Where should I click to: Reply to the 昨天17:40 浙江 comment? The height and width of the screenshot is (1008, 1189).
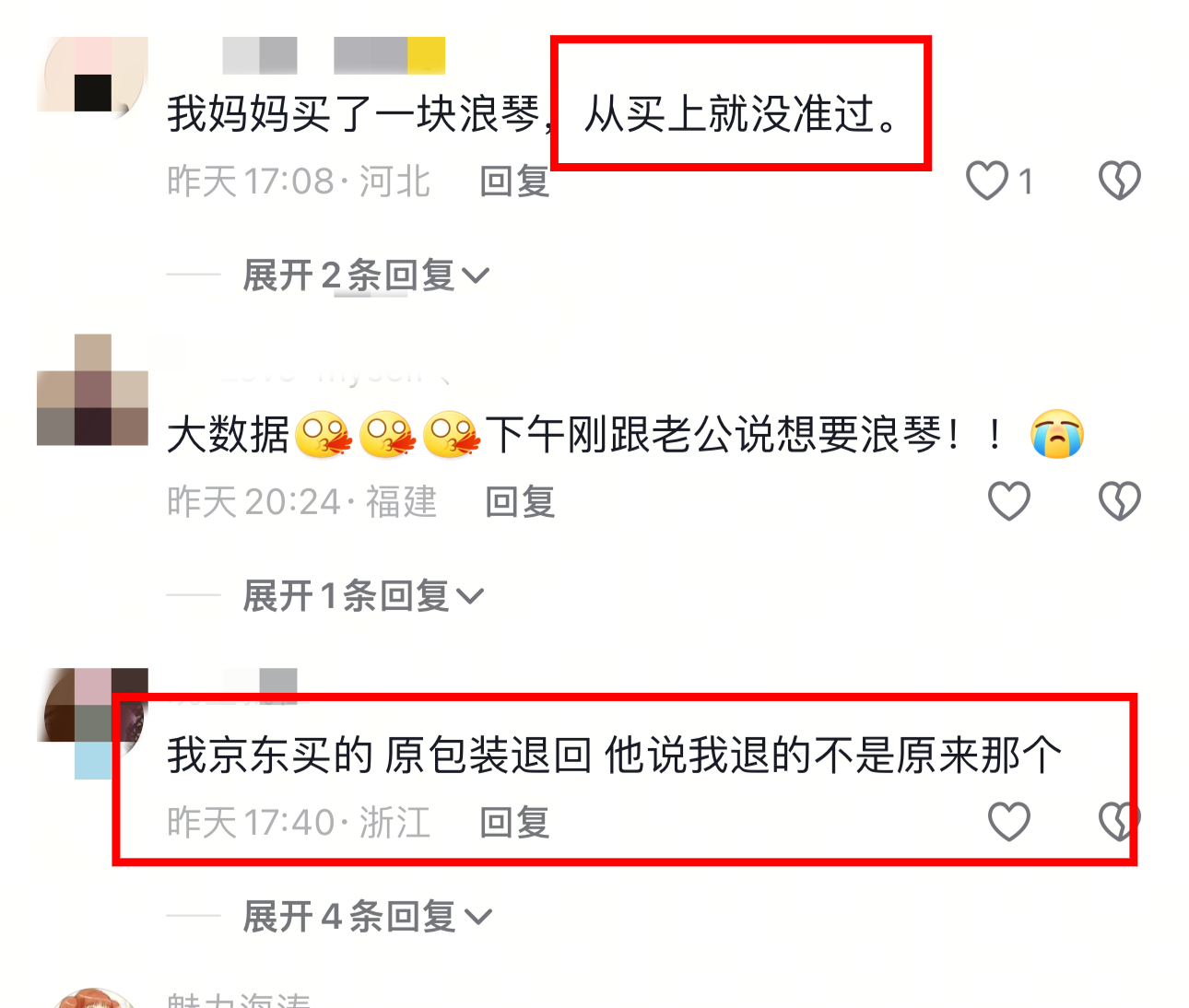(x=514, y=823)
